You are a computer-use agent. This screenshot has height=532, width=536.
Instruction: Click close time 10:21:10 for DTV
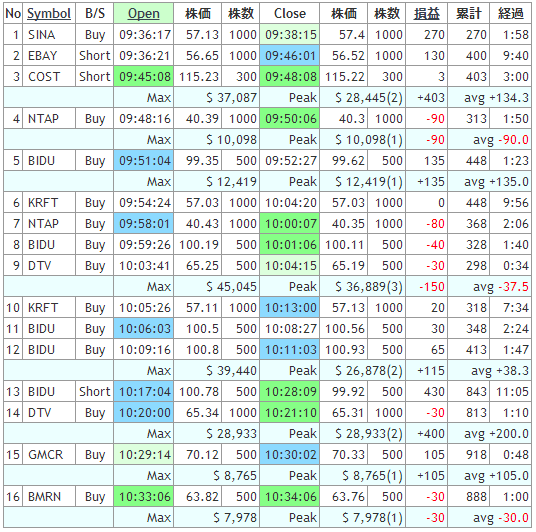[290, 413]
